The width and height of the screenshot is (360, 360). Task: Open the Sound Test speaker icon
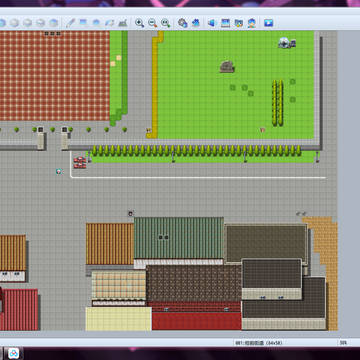(212, 23)
